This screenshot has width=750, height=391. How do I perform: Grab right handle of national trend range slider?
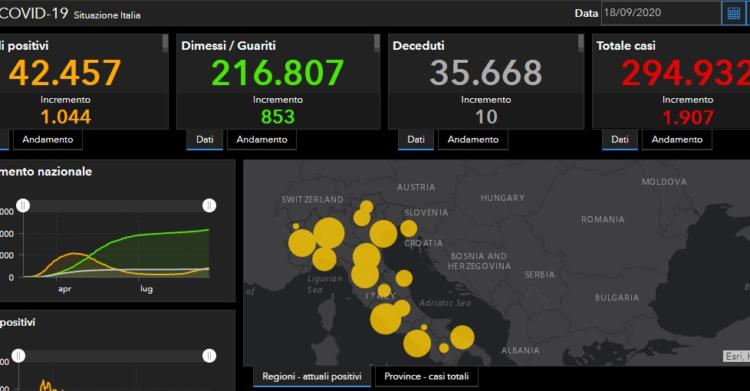coord(209,206)
